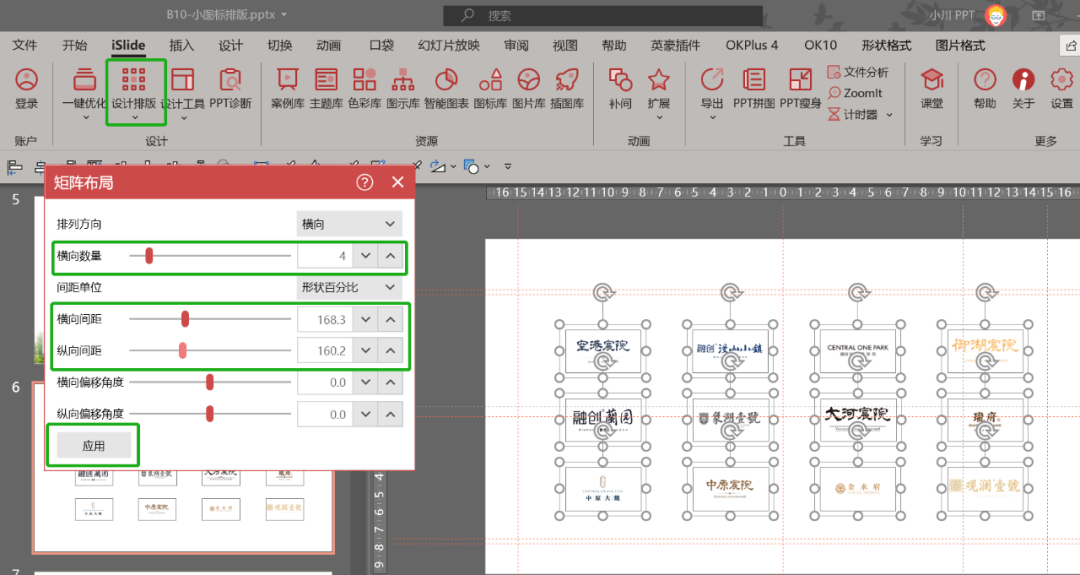Open the 排列方向 dropdown showing 横向

coord(349,224)
